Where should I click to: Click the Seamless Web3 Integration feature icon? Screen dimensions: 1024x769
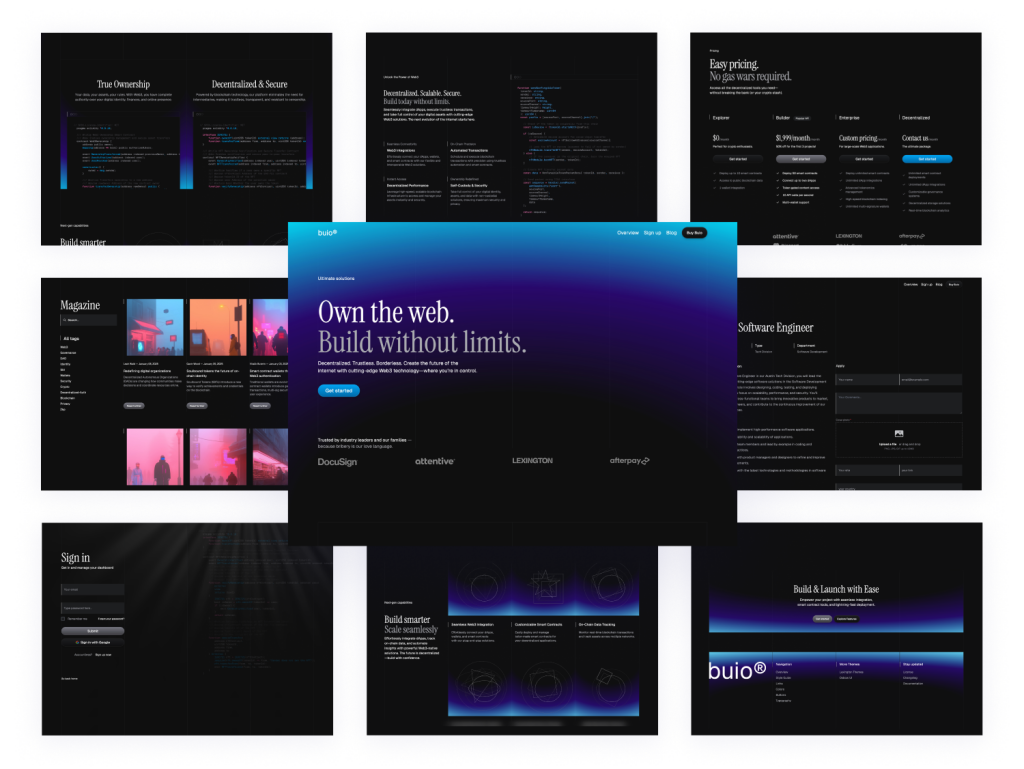483,586
